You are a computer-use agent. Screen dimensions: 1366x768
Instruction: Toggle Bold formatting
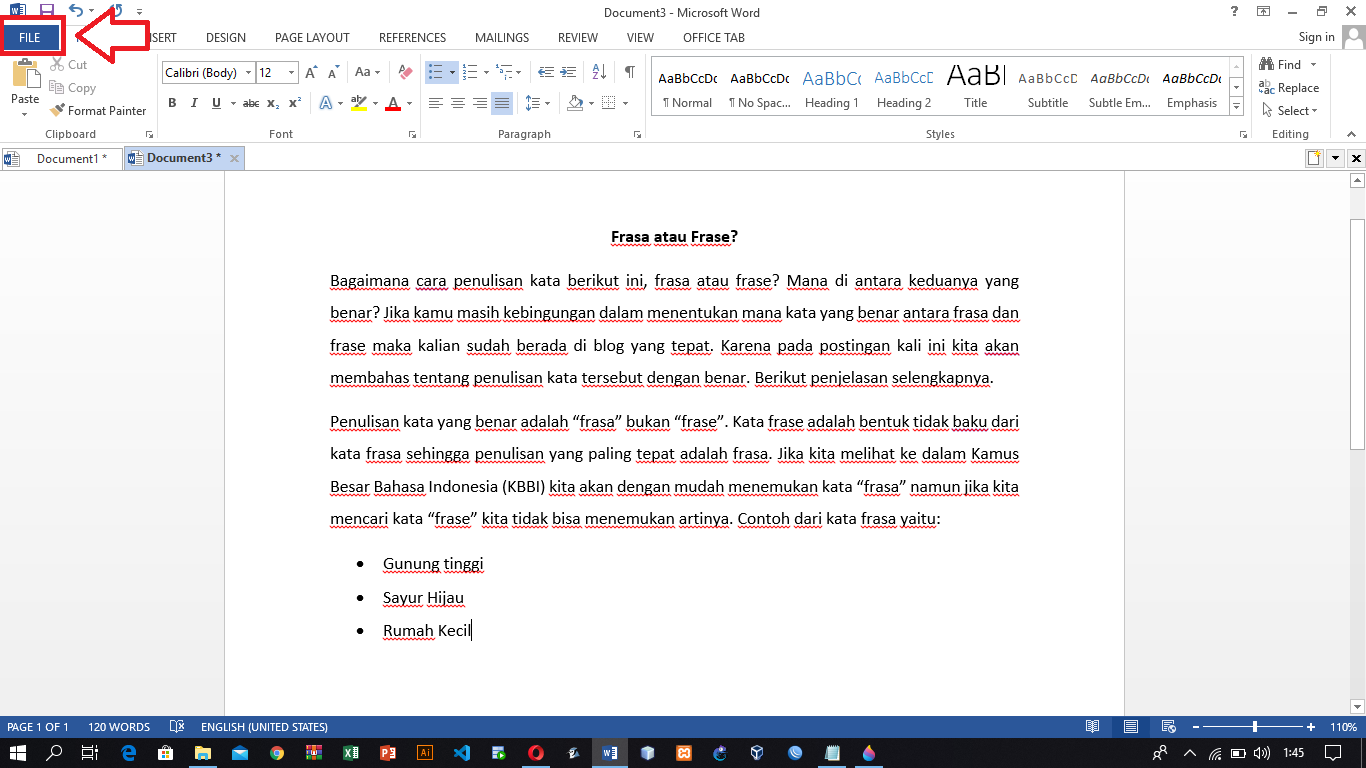click(172, 103)
